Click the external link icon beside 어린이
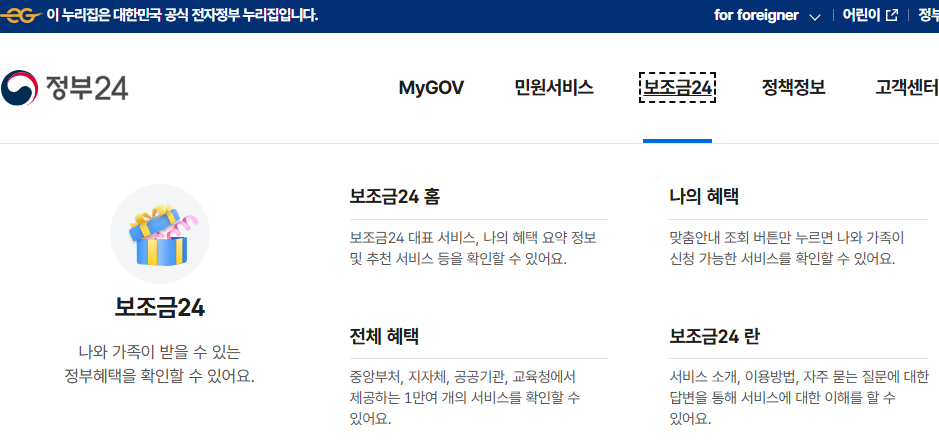939x448 pixels. point(892,16)
